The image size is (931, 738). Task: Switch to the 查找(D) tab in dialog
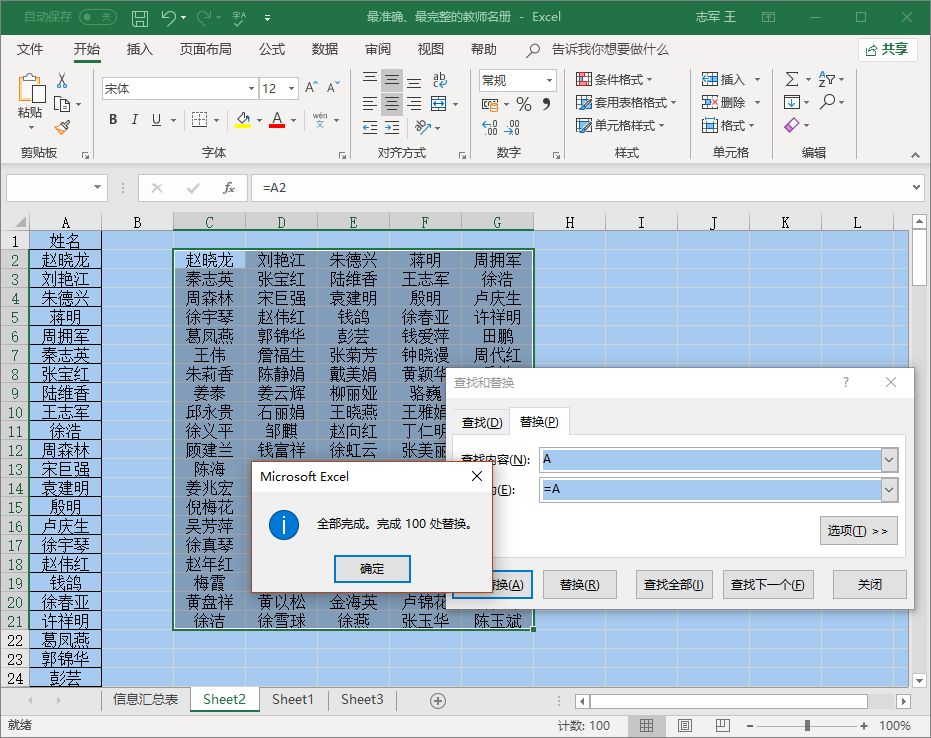pos(482,422)
